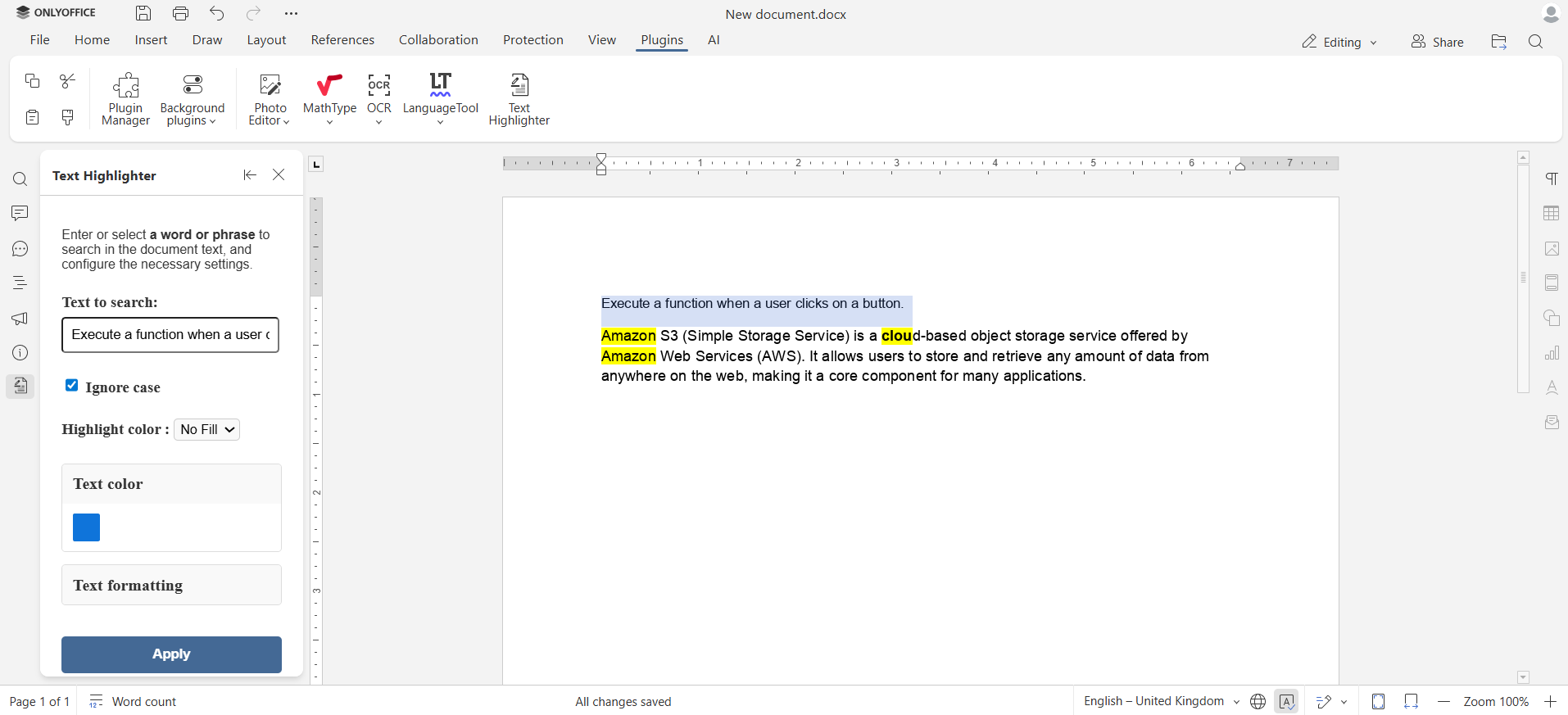1568x715 pixels.
Task: Open shape settings in right sidebar
Action: (1552, 318)
